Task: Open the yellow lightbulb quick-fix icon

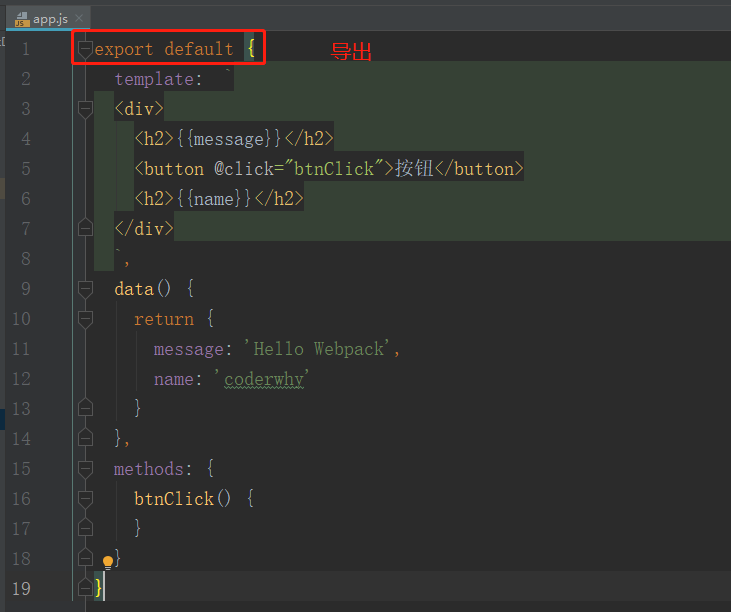Action: tap(108, 562)
